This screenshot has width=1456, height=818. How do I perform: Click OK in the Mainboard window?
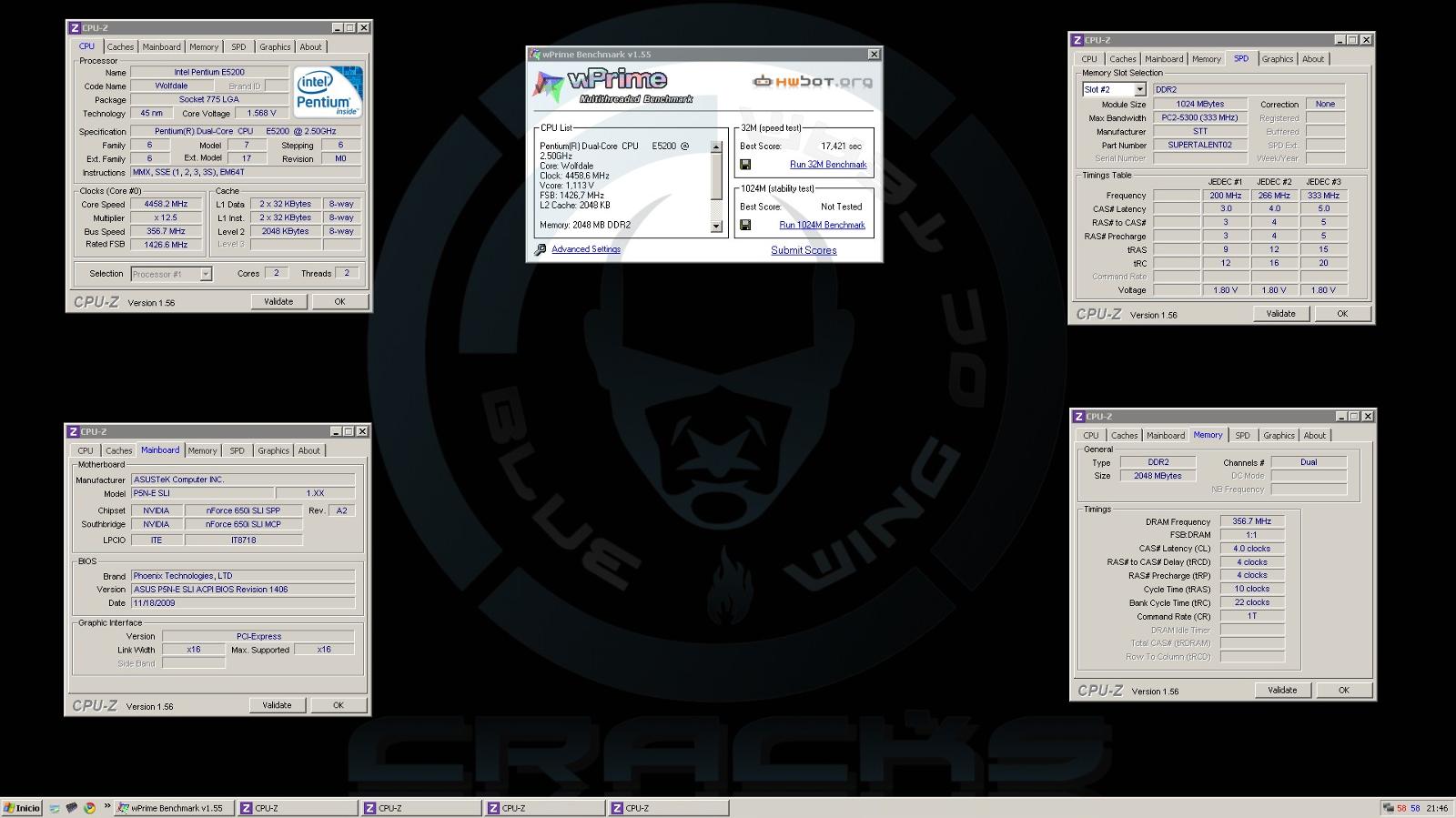(x=339, y=705)
